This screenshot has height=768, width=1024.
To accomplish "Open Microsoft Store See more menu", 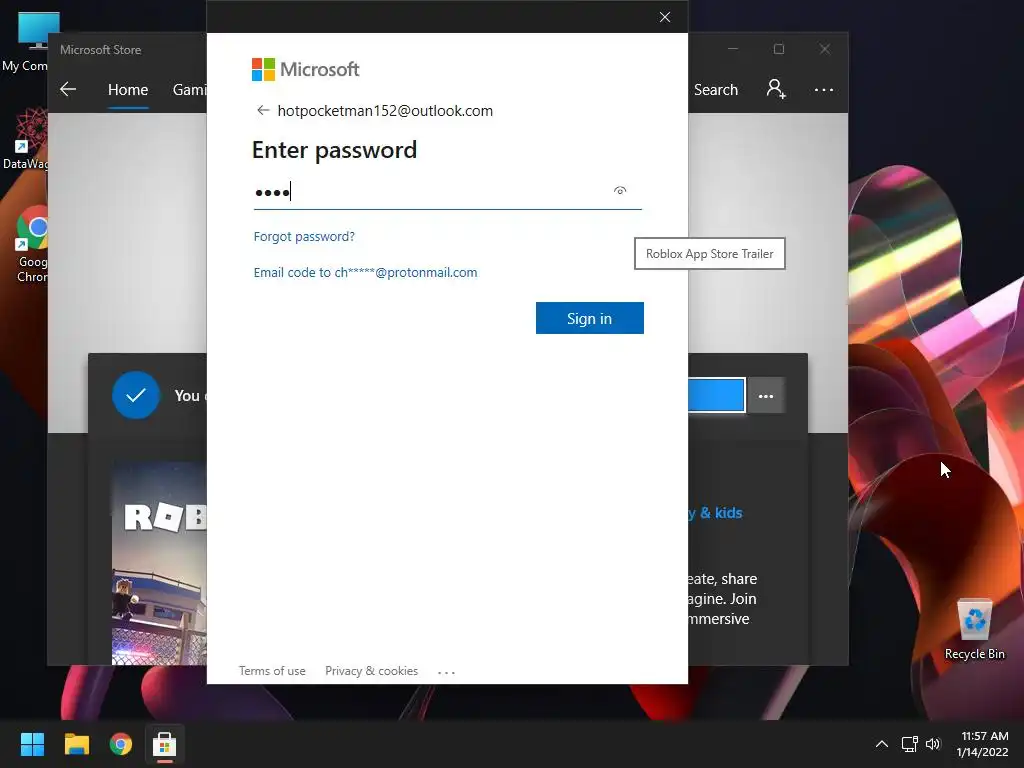I will click(x=824, y=89).
